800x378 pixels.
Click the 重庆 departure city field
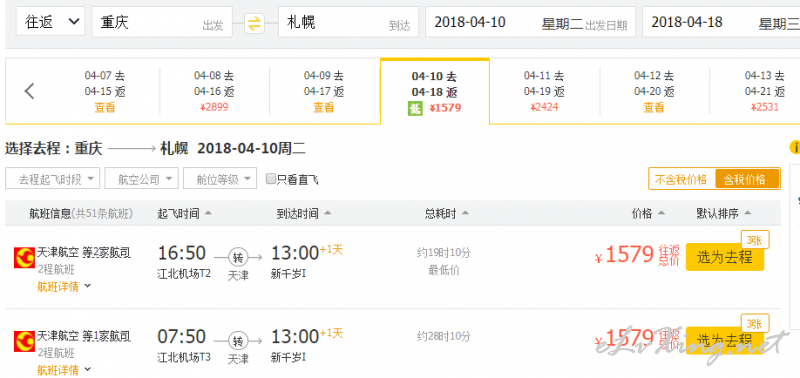[162, 22]
